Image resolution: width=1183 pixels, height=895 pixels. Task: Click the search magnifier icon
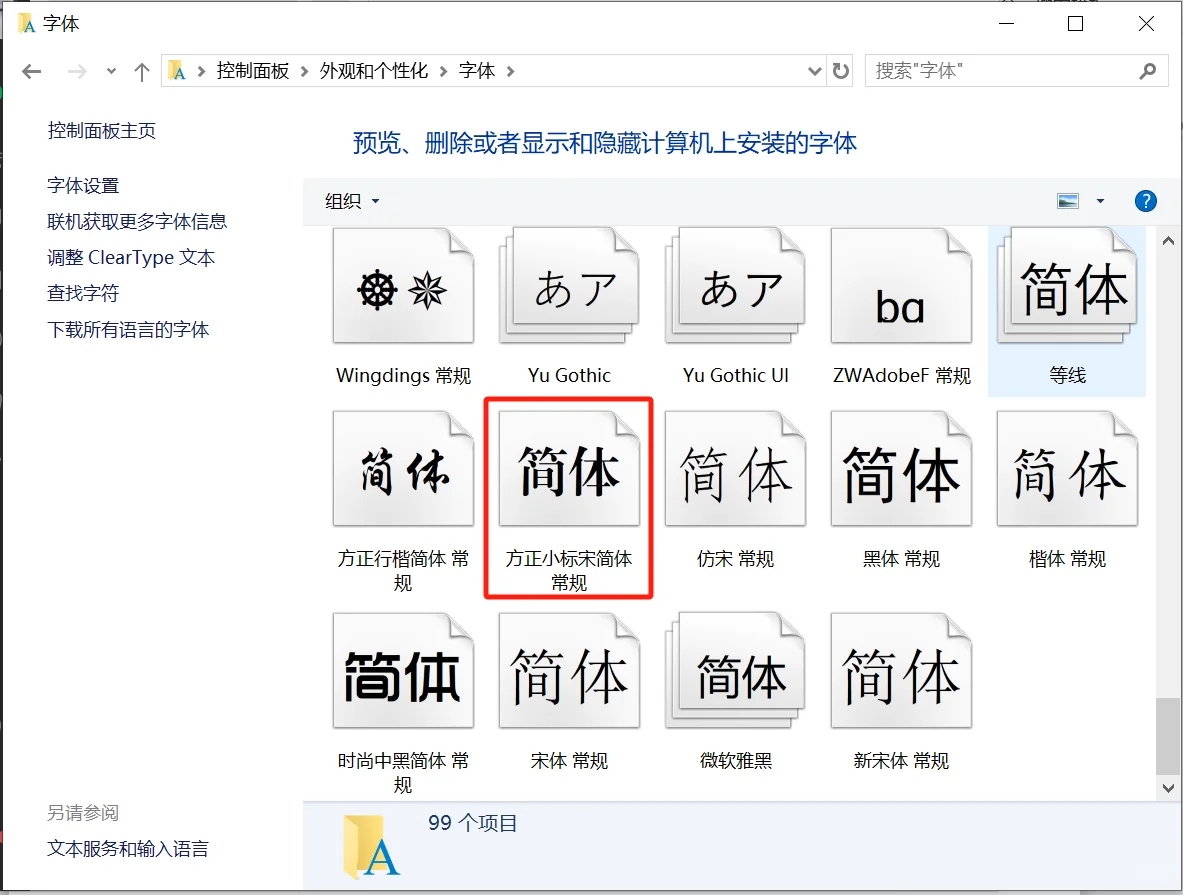pyautogui.click(x=1148, y=70)
